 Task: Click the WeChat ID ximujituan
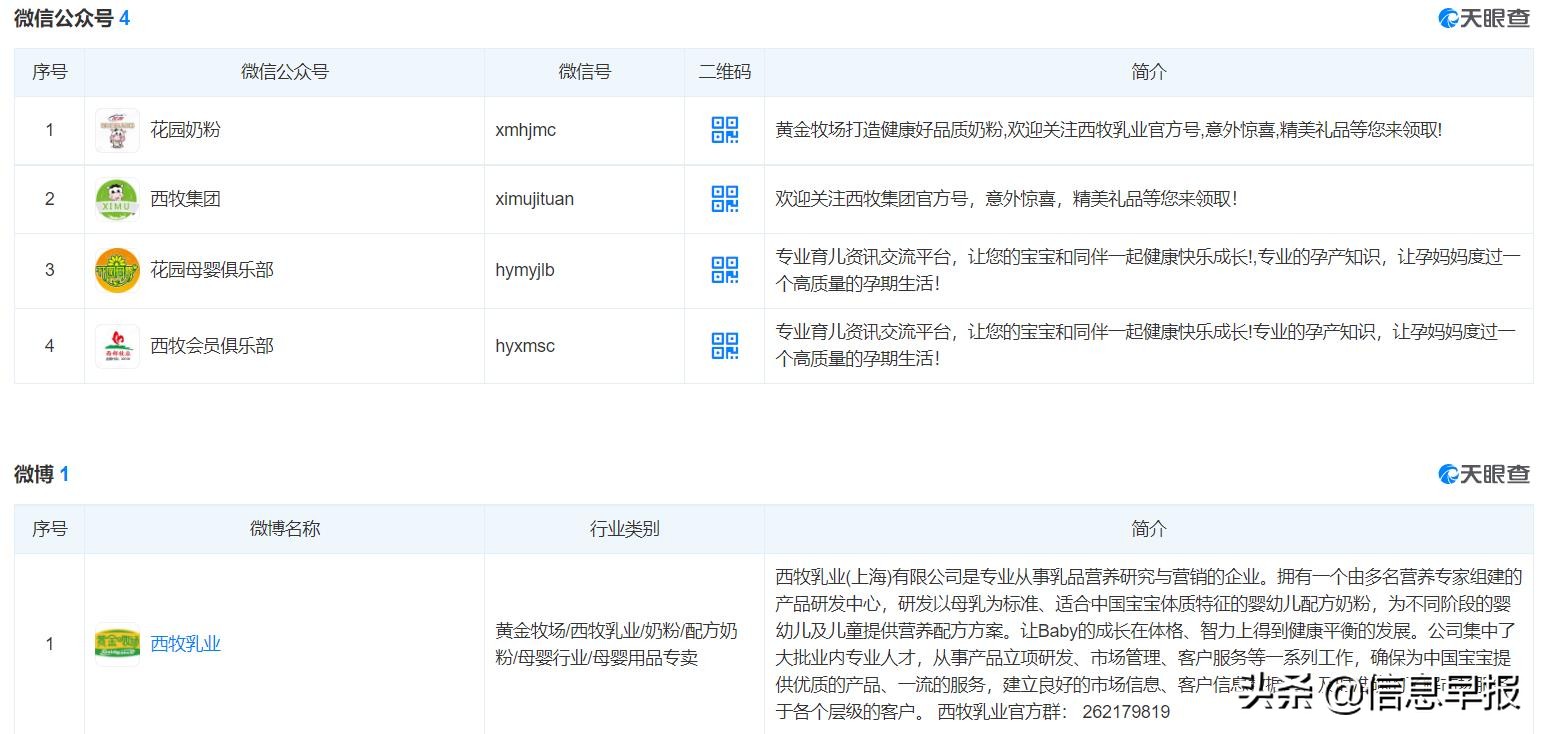[x=534, y=199]
